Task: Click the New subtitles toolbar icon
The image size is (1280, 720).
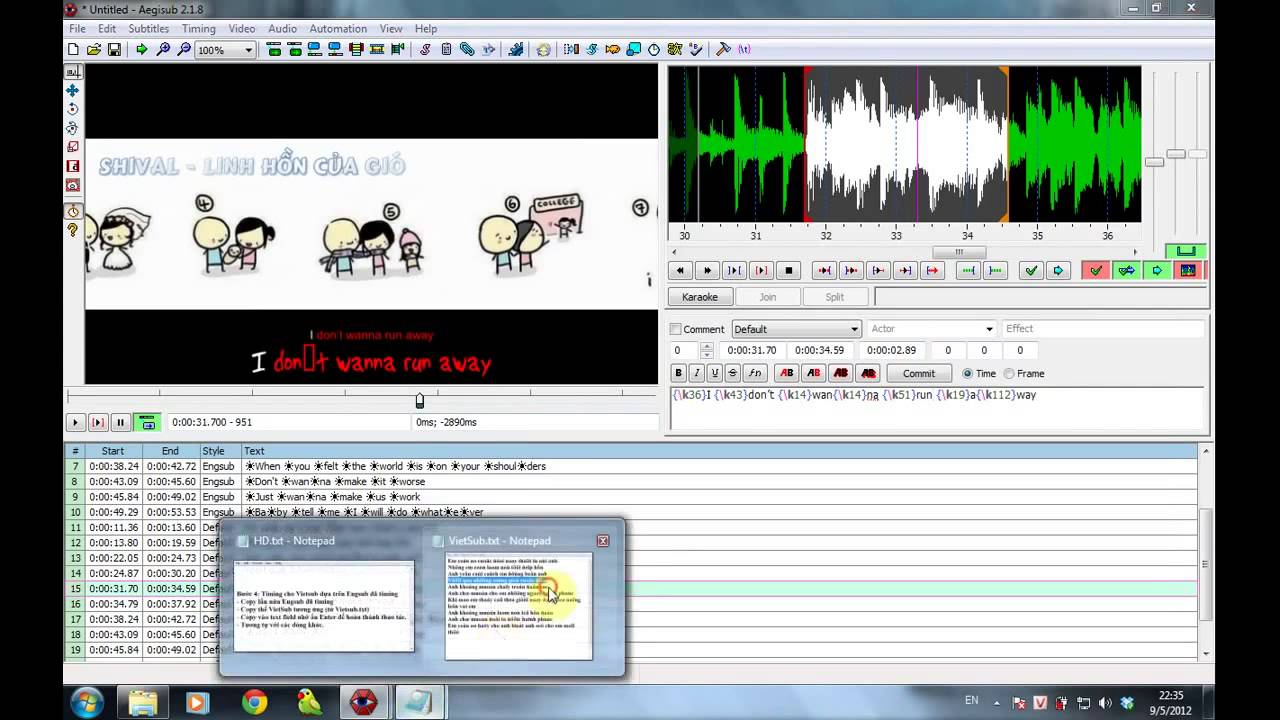Action: 73,49
